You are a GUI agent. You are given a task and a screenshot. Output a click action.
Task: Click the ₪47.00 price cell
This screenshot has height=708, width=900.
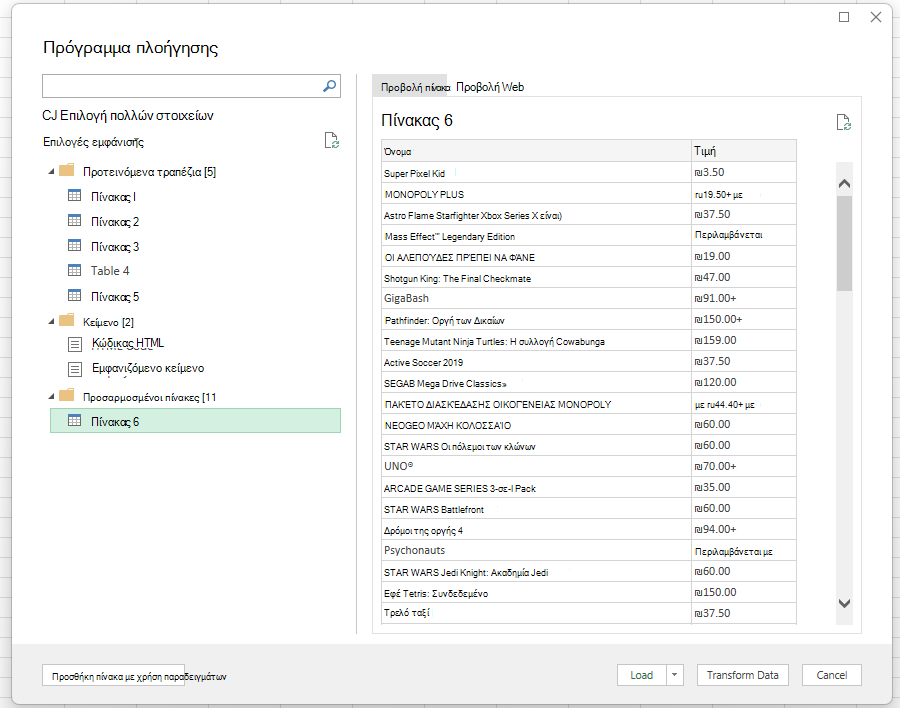[744, 277]
